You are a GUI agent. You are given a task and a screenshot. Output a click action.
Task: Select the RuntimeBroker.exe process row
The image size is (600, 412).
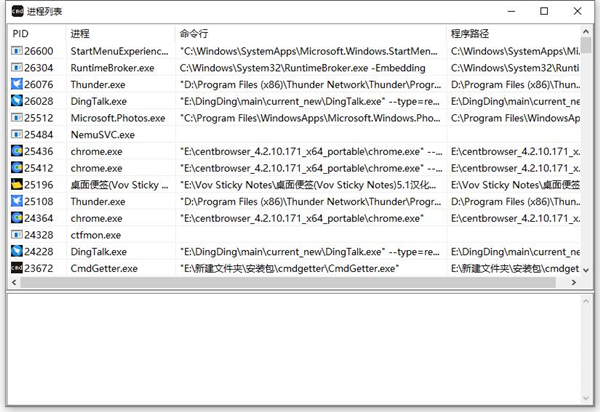[112, 68]
